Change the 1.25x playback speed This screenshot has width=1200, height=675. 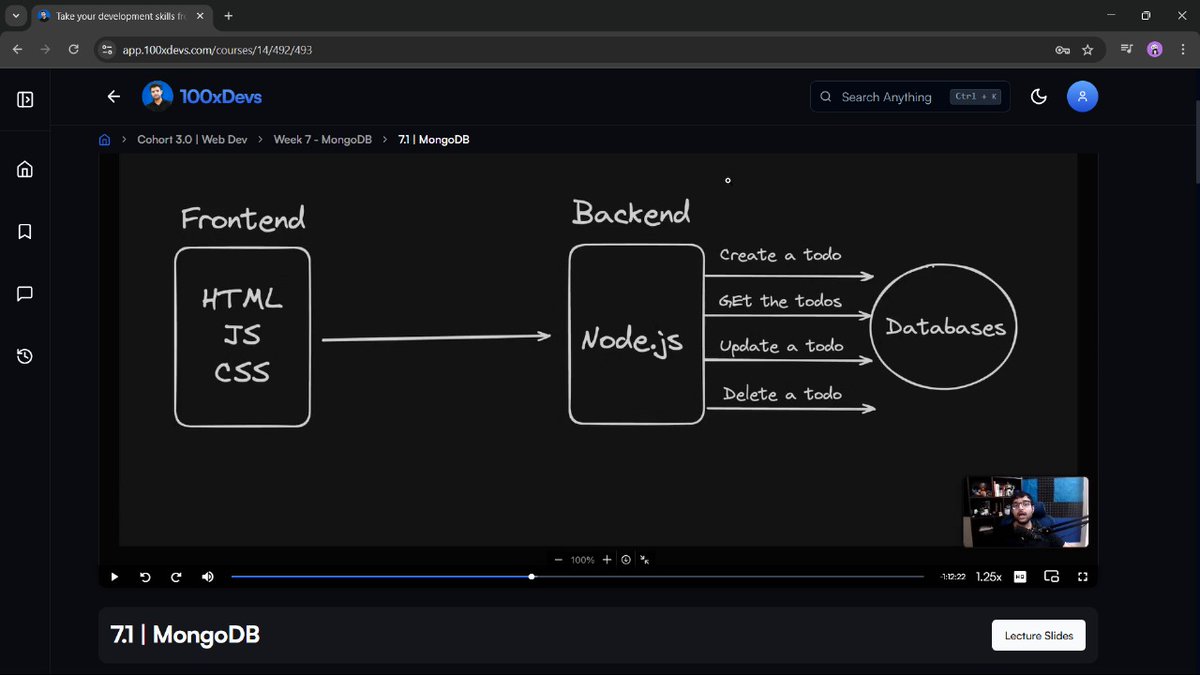coord(989,577)
